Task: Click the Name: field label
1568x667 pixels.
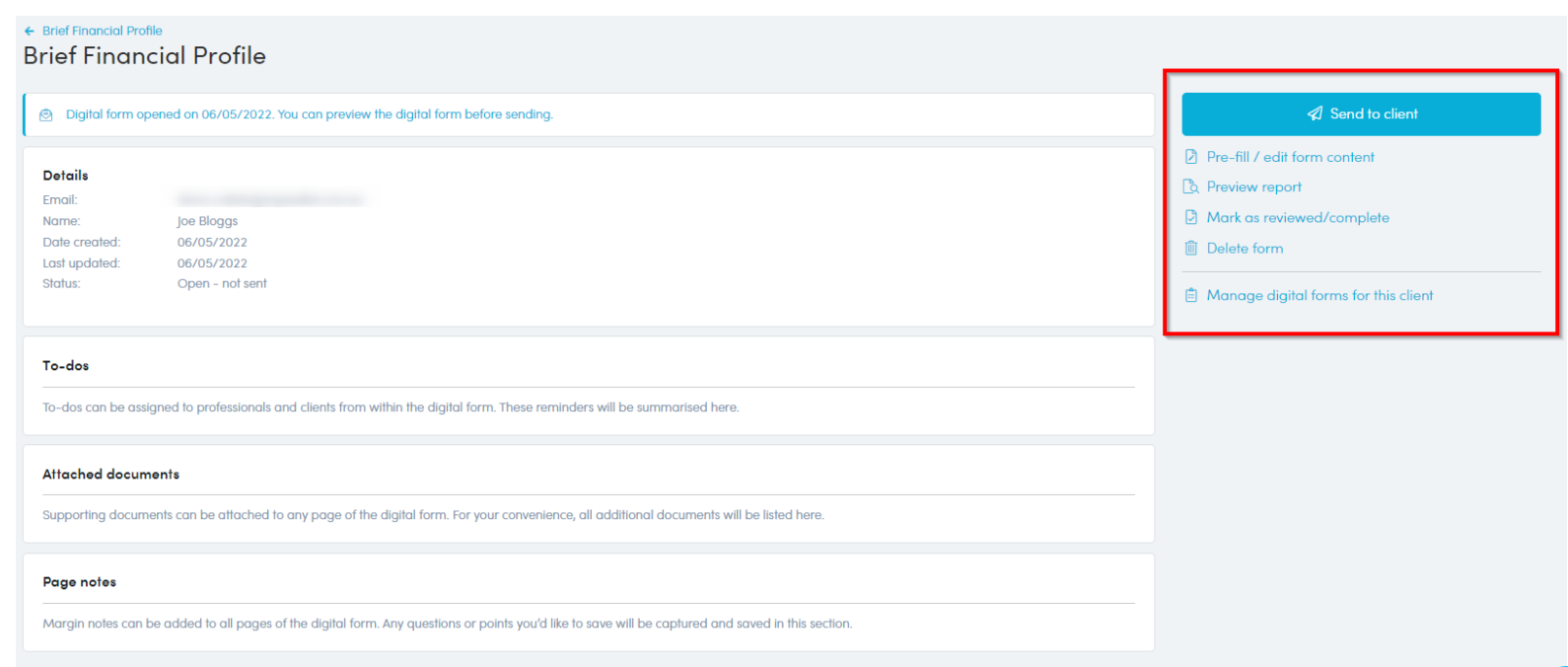Action: [x=61, y=221]
